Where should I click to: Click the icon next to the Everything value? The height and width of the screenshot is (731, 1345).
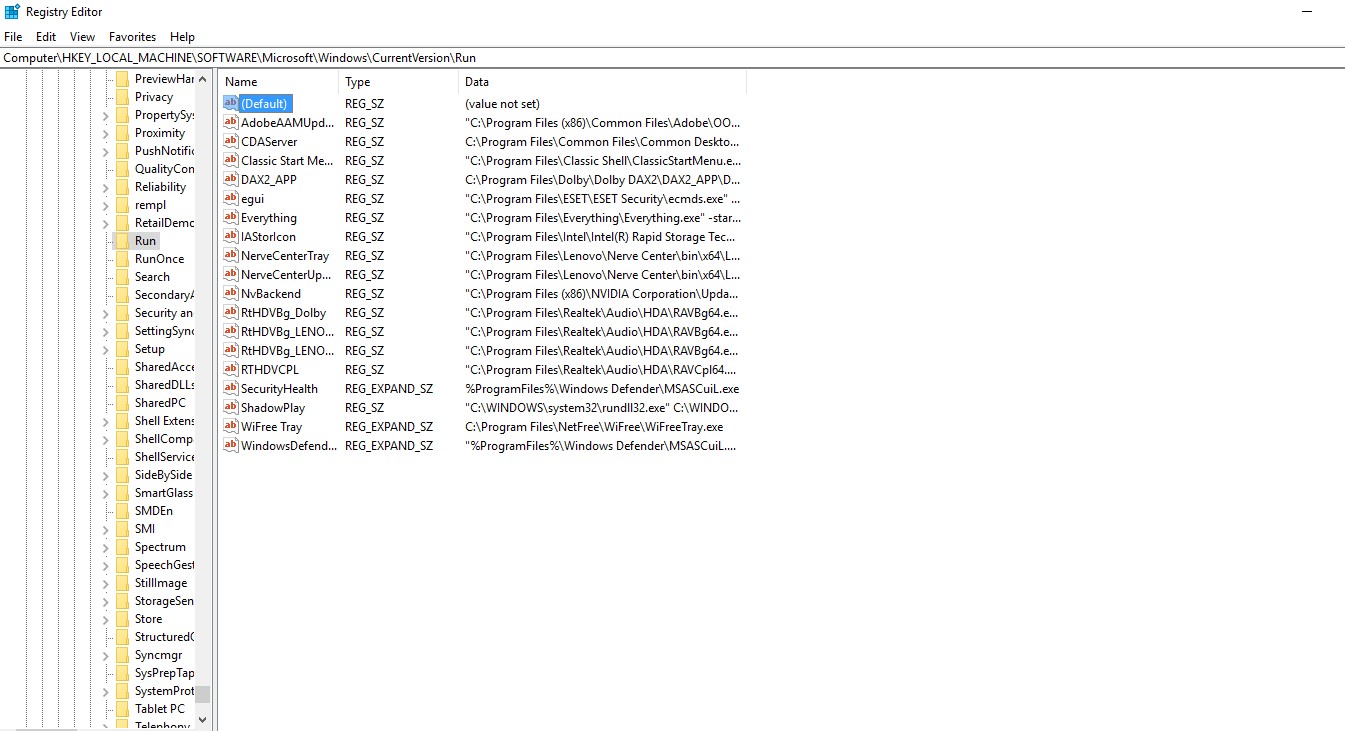coord(231,217)
